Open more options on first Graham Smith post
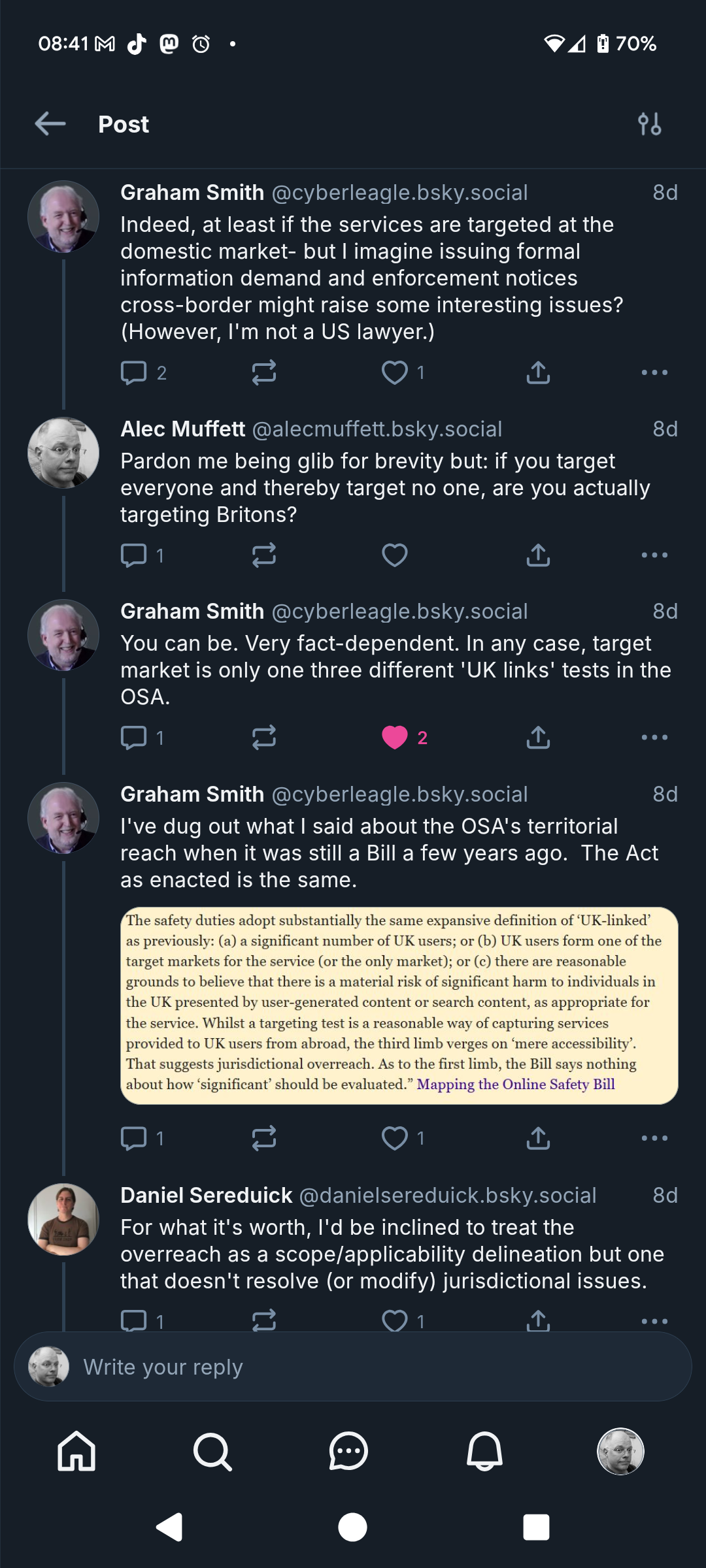706x1568 pixels. pos(654,372)
